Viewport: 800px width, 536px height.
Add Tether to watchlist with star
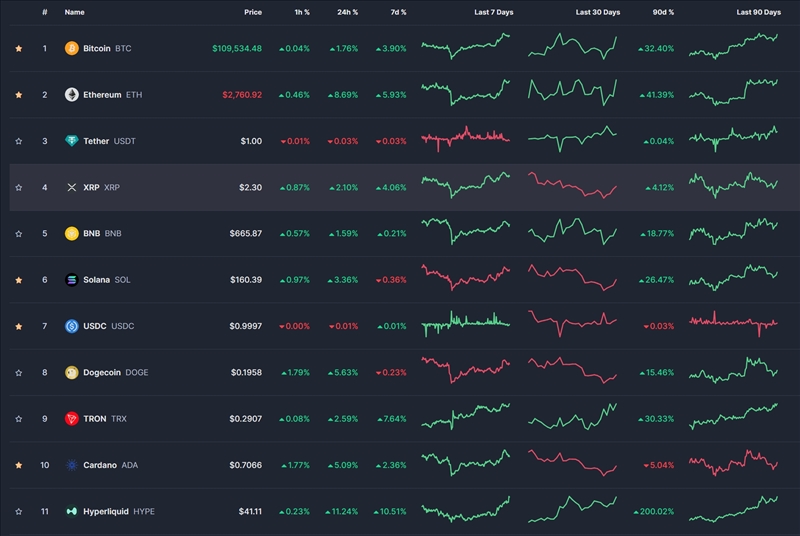pos(19,141)
